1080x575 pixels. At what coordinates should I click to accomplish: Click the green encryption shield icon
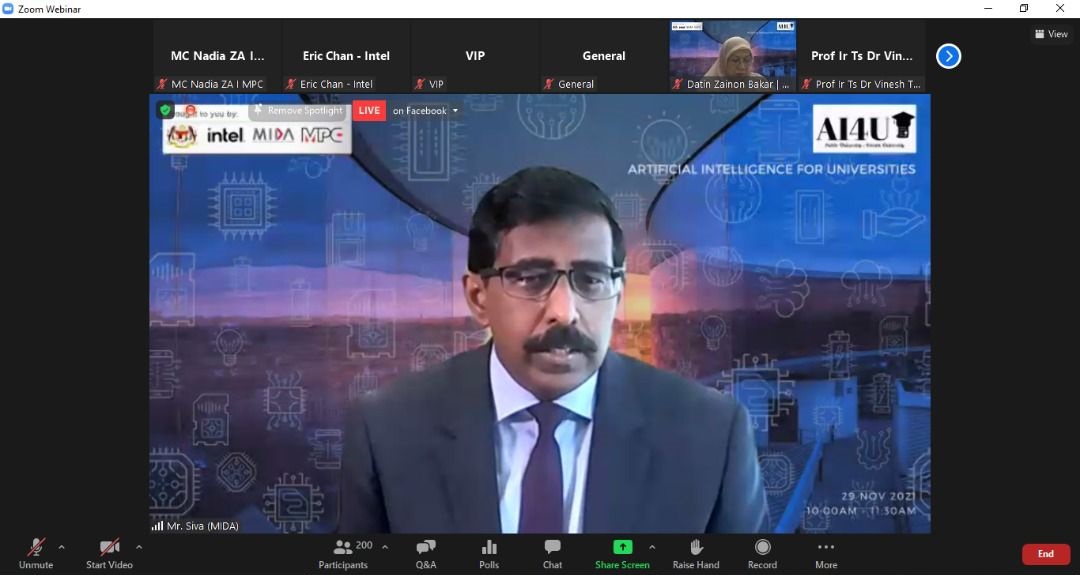pyautogui.click(x=166, y=111)
